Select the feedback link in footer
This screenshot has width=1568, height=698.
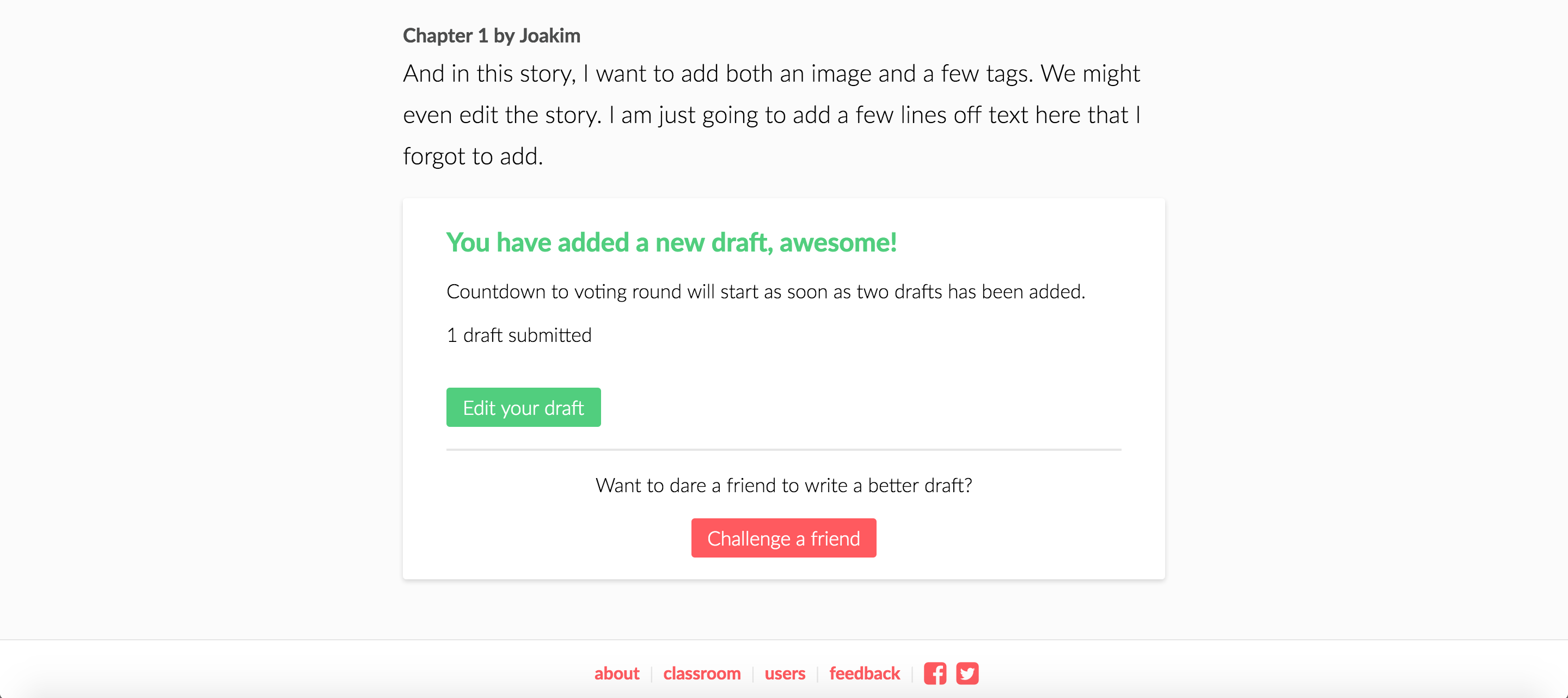[x=865, y=673]
